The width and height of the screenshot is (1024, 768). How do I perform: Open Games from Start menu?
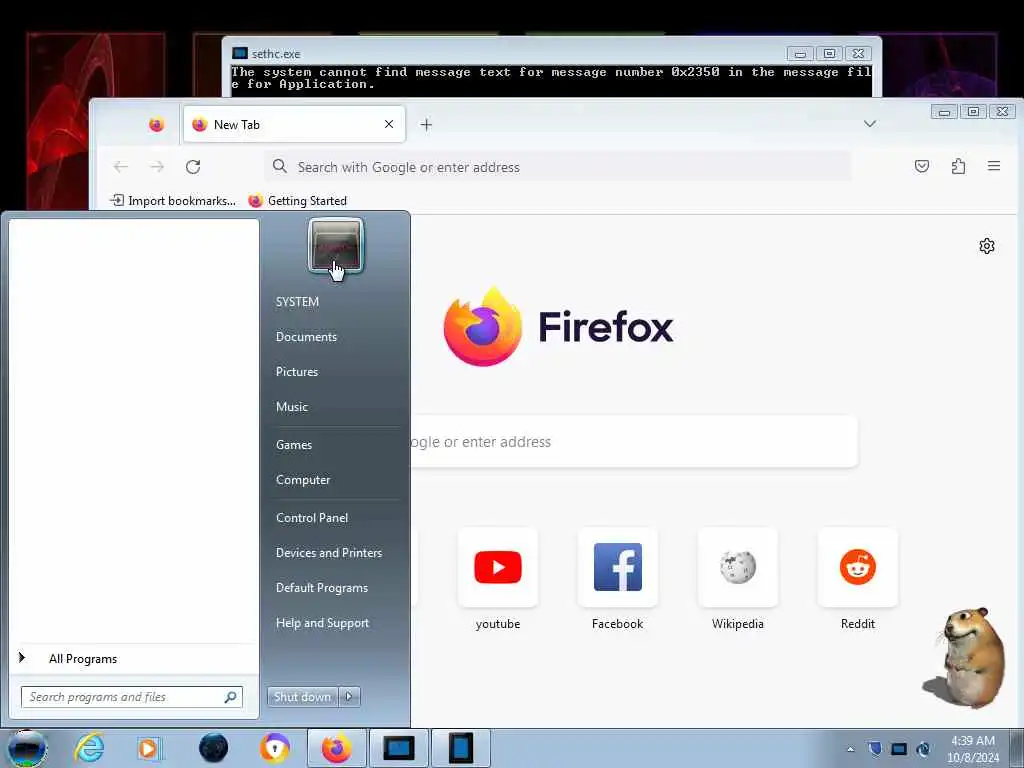point(294,445)
